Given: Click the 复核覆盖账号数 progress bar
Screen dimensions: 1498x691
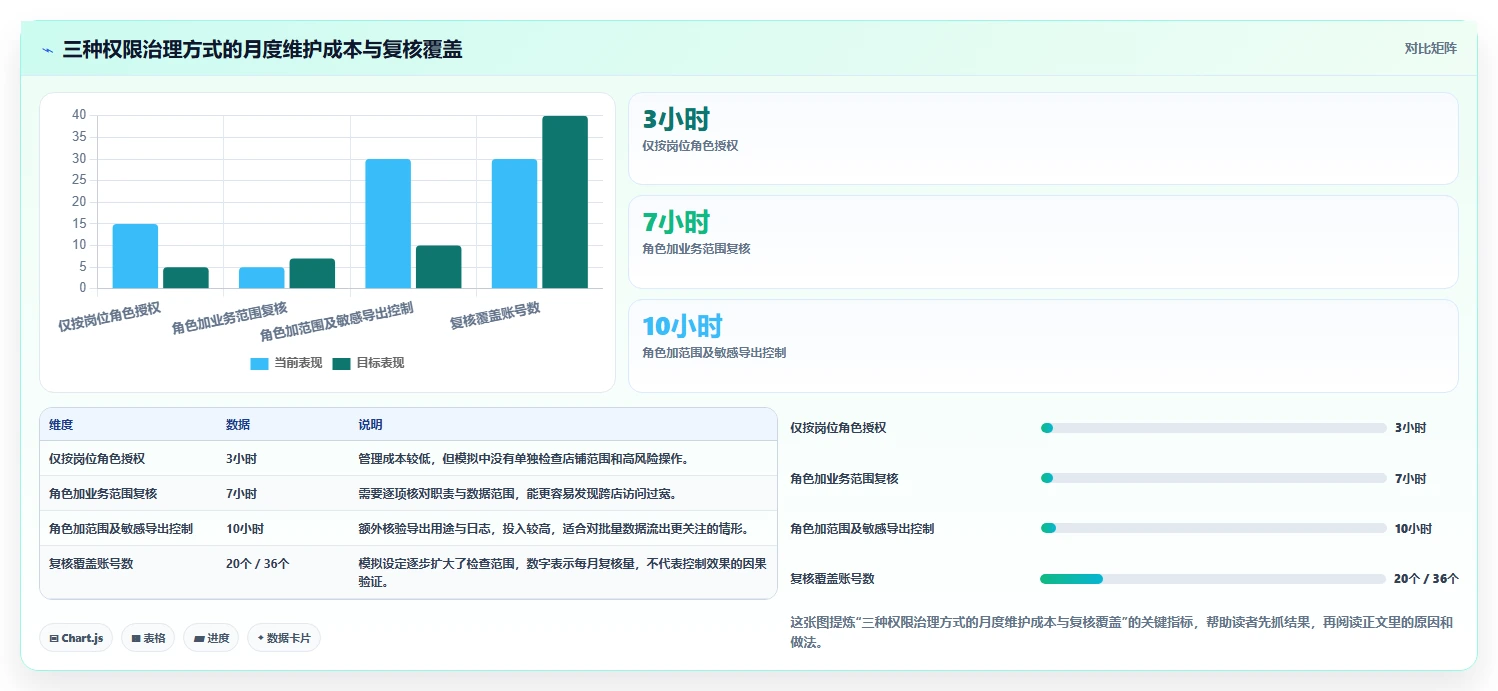Looking at the screenshot, I should click(1213, 578).
